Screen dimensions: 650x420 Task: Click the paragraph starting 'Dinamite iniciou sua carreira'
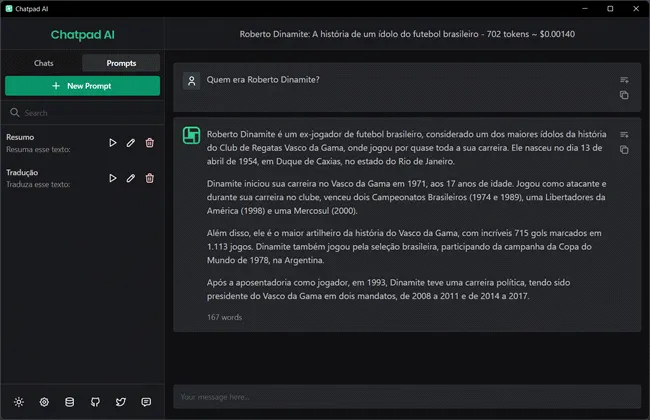point(407,197)
